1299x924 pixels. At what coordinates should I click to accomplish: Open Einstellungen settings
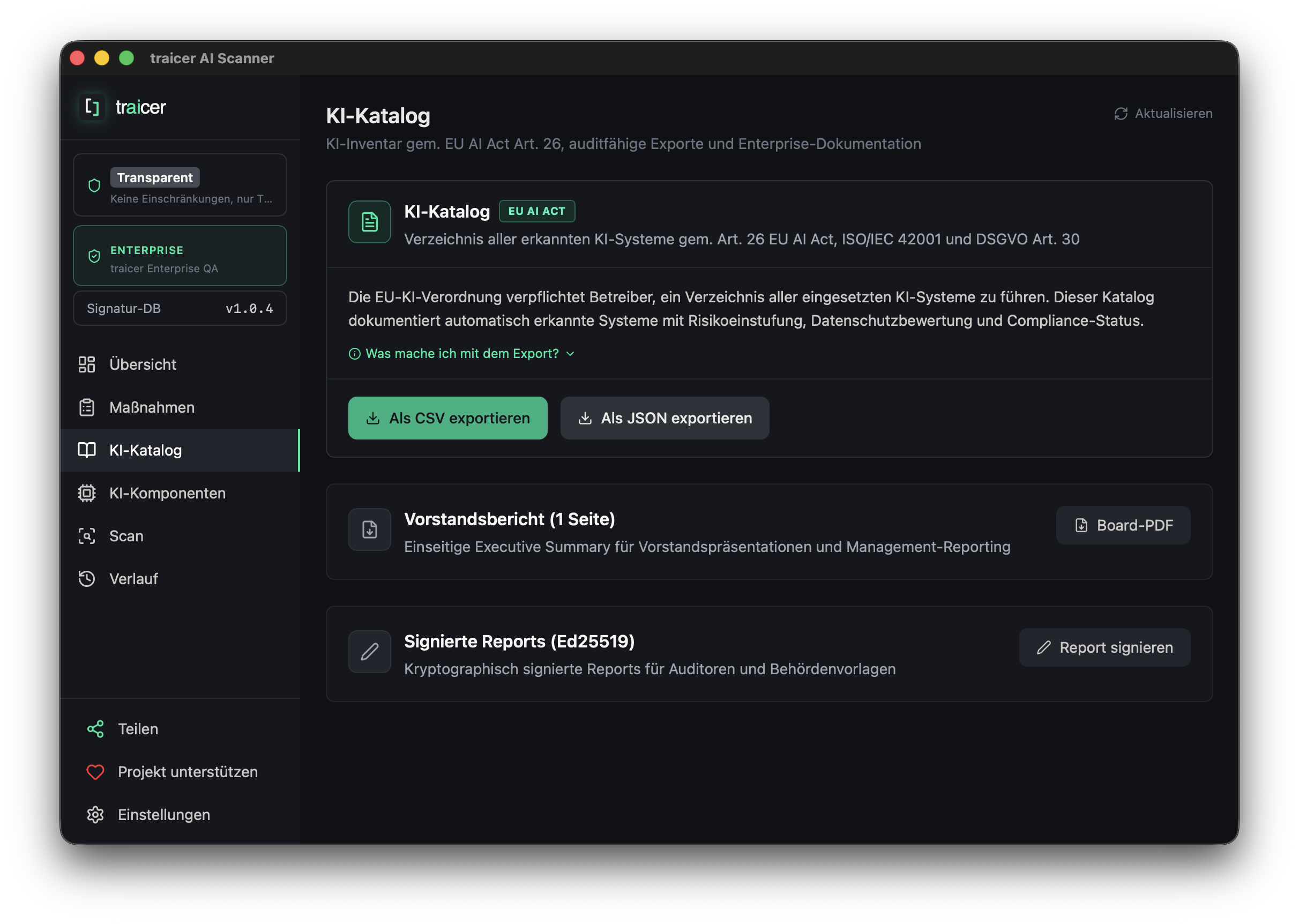[180, 815]
